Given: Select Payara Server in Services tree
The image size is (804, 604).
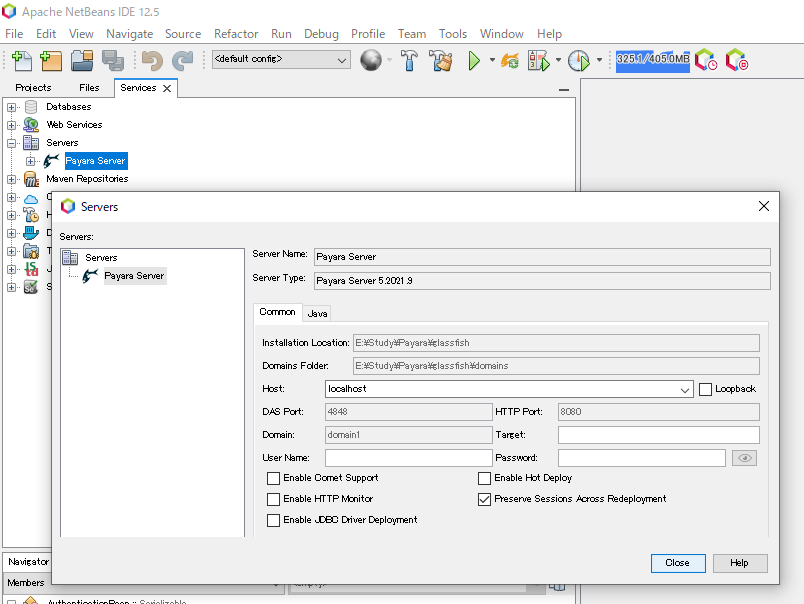Looking at the screenshot, I should (x=96, y=161).
